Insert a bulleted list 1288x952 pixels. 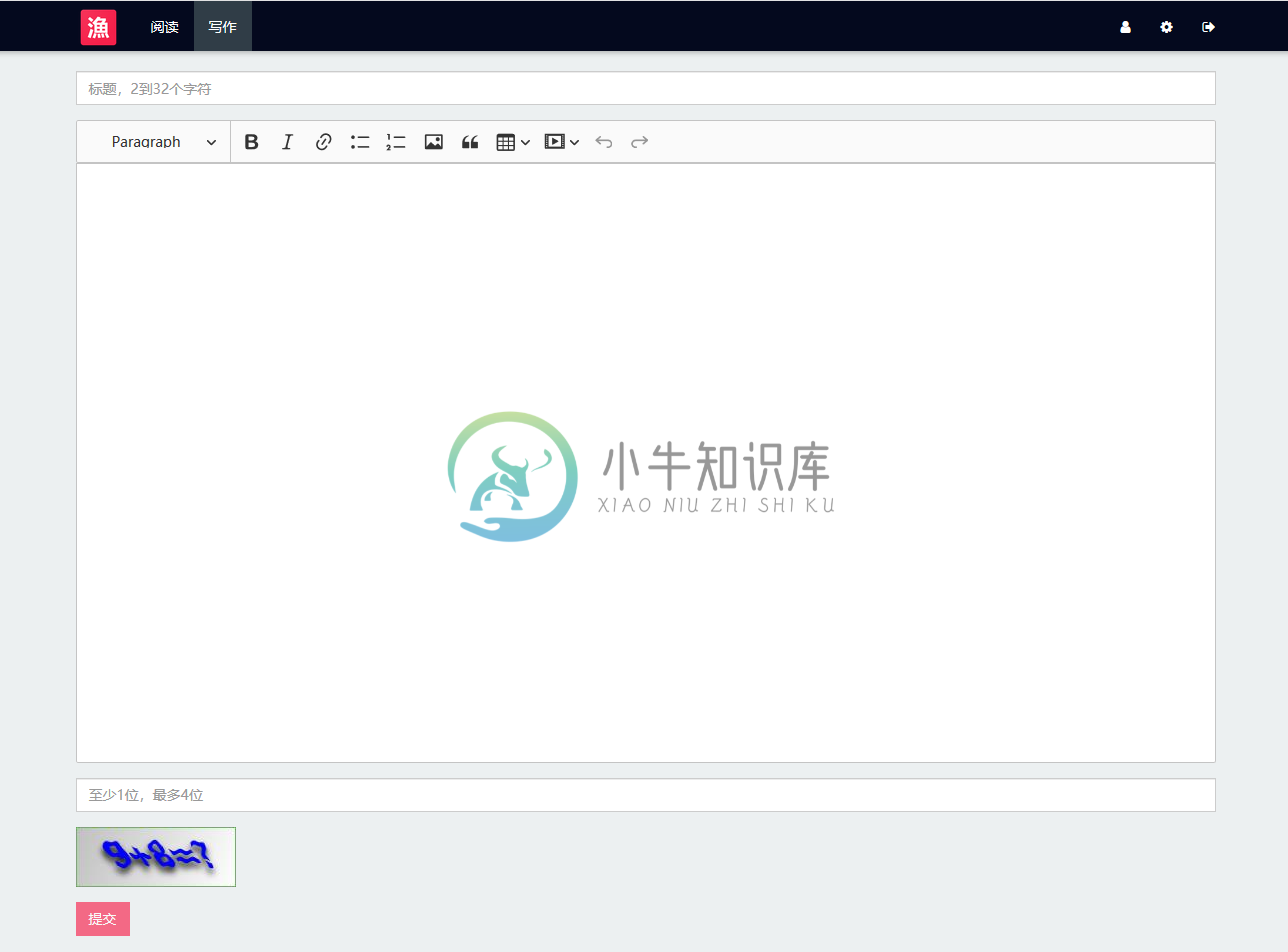click(360, 142)
